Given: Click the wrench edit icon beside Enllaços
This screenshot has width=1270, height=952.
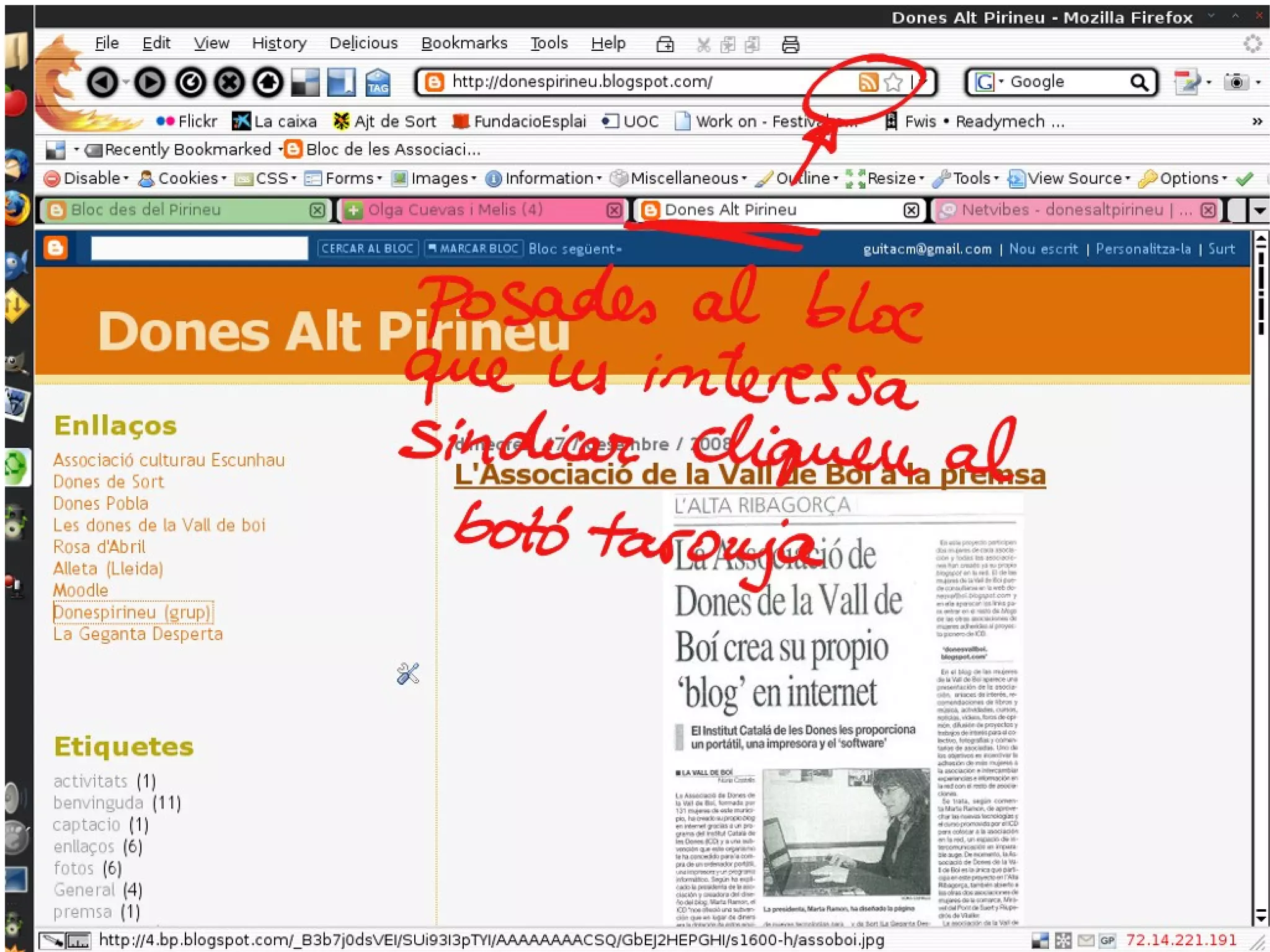Looking at the screenshot, I should pos(408,674).
